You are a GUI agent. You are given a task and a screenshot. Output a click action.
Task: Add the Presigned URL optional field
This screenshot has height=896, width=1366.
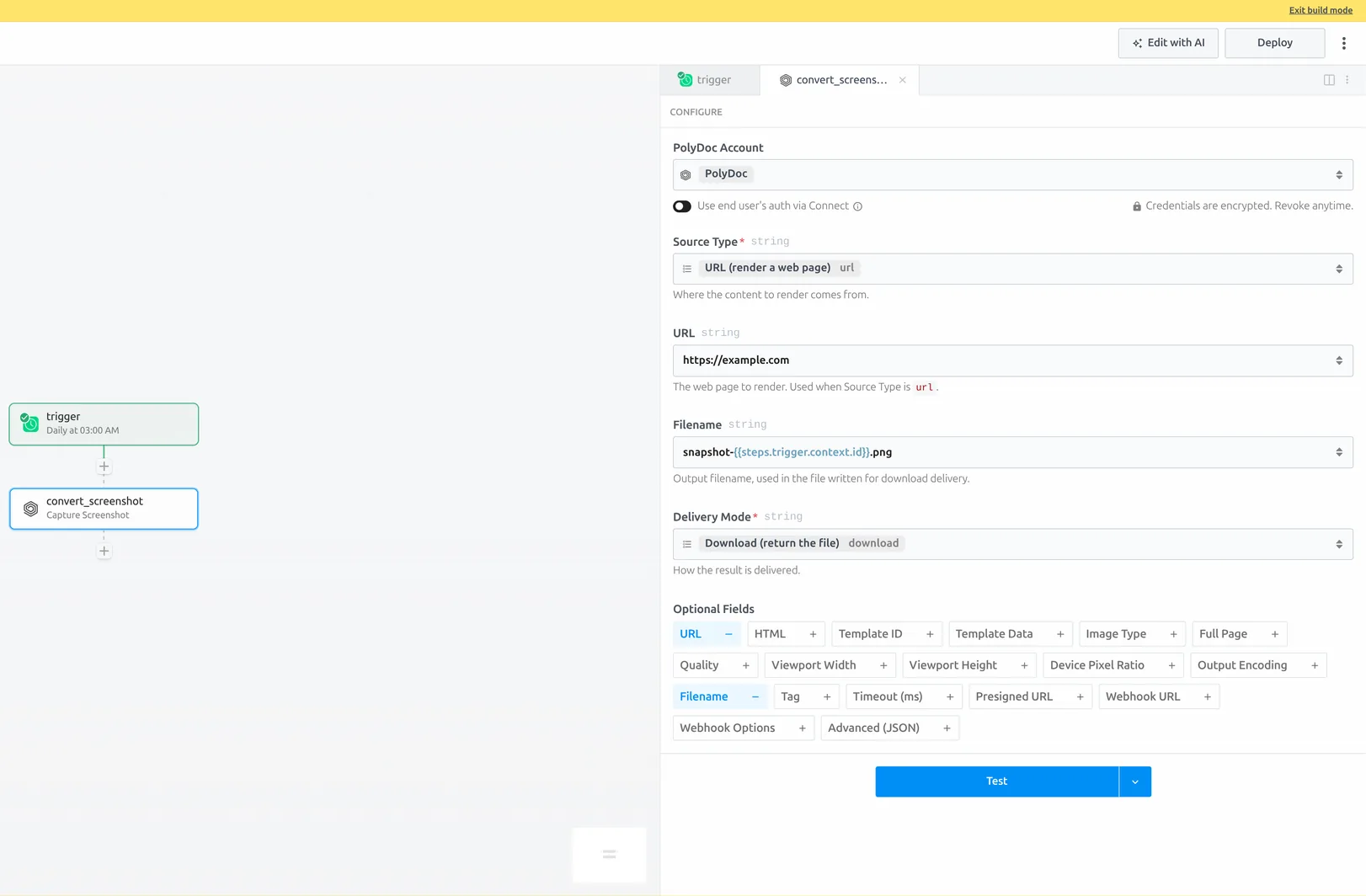coord(1080,696)
